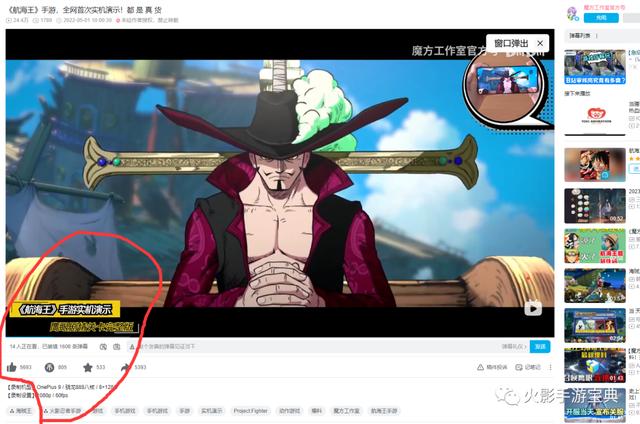Give a coin to the video
Viewport: 640px width, 424px height.
click(x=49, y=367)
